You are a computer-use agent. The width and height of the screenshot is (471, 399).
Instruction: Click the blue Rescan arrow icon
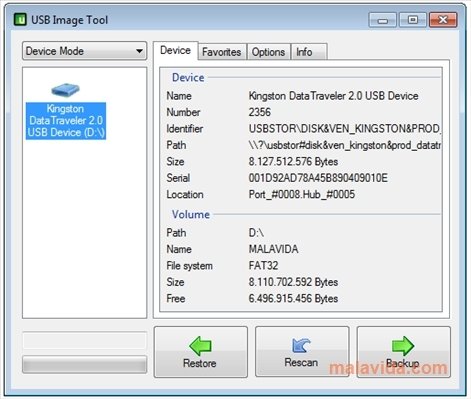[x=301, y=346]
